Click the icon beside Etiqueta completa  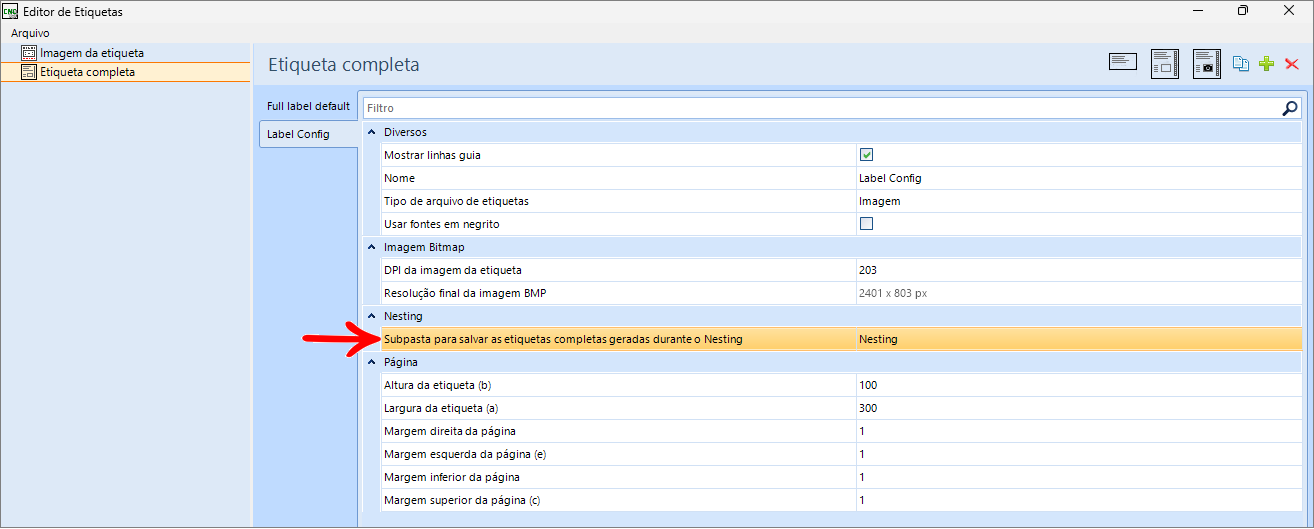click(29, 72)
